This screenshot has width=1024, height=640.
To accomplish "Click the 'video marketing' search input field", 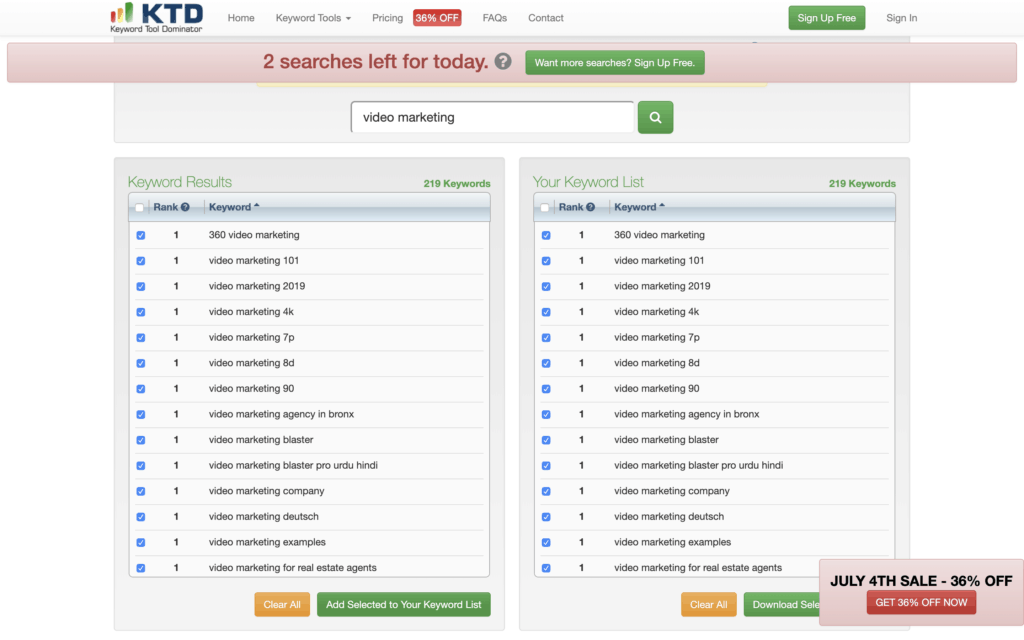I will pyautogui.click(x=492, y=118).
